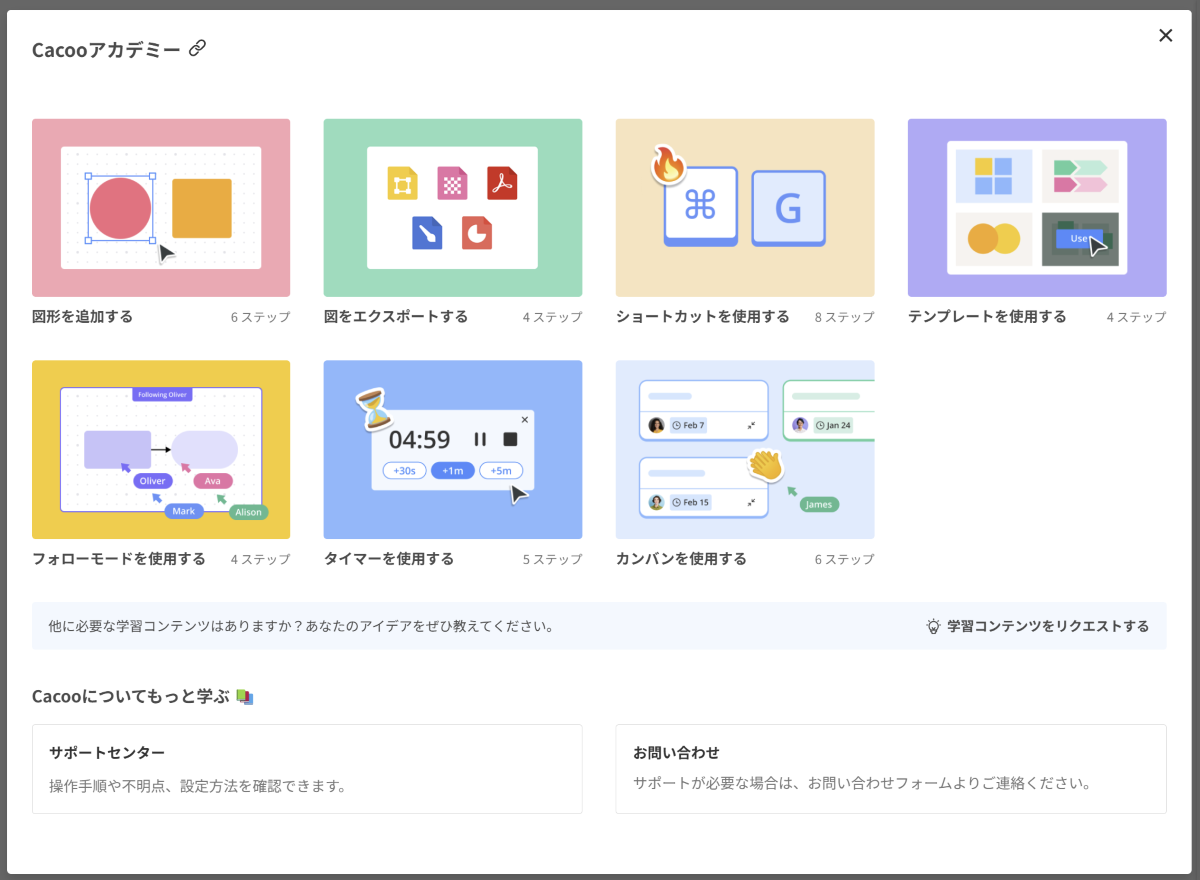Open the フォローモードを使用する tutorial thumbnail
The image size is (1200, 880).
(x=161, y=450)
